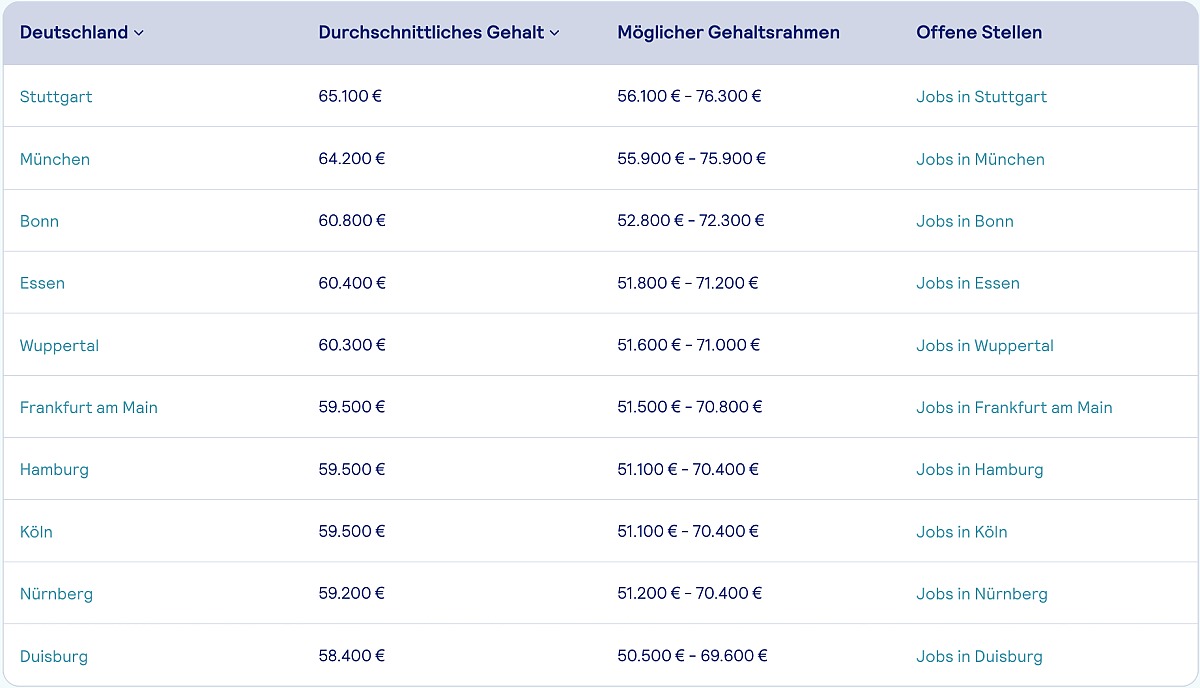The image size is (1200, 688).
Task: View Jobs in Stuttgart
Action: 981,97
